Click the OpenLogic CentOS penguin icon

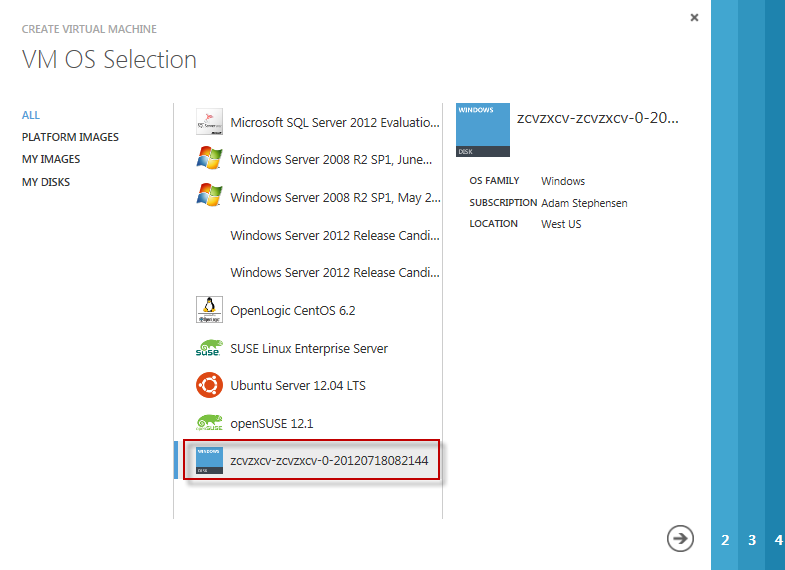[x=209, y=310]
